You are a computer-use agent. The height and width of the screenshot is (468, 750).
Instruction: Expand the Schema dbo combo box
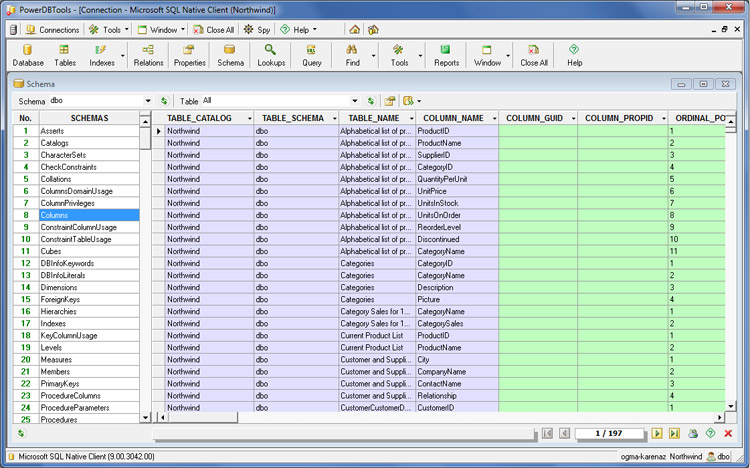pos(146,101)
